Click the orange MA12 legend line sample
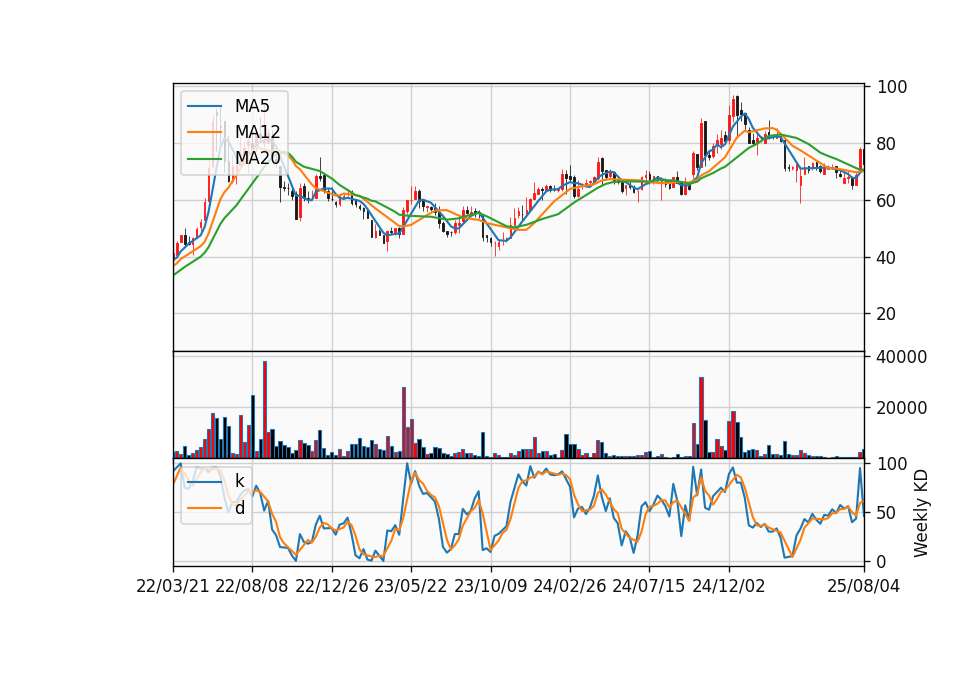Screen dimensions: 960x690 click(x=204, y=132)
